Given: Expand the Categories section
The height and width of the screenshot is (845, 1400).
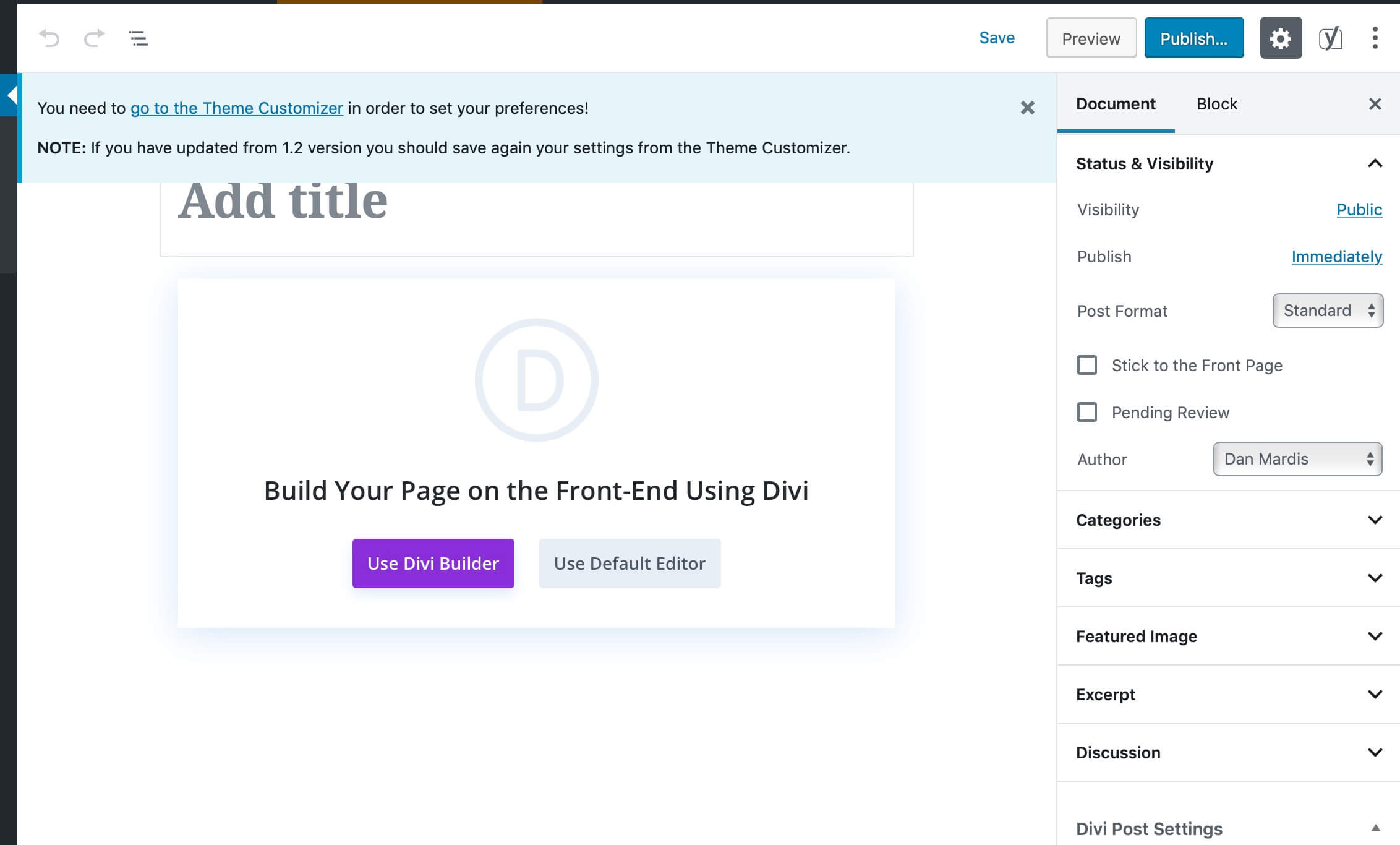Looking at the screenshot, I should point(1229,520).
